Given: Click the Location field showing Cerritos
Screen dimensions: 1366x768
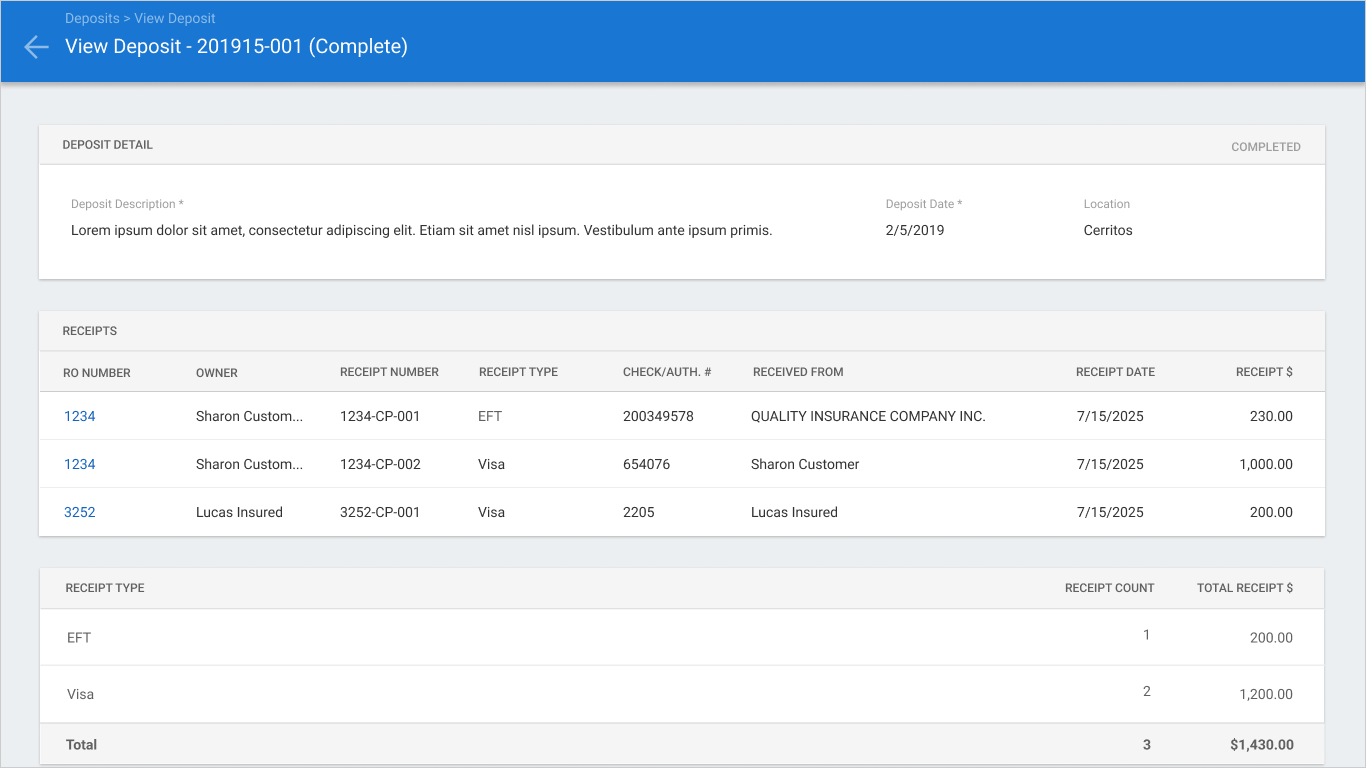Looking at the screenshot, I should 1108,230.
